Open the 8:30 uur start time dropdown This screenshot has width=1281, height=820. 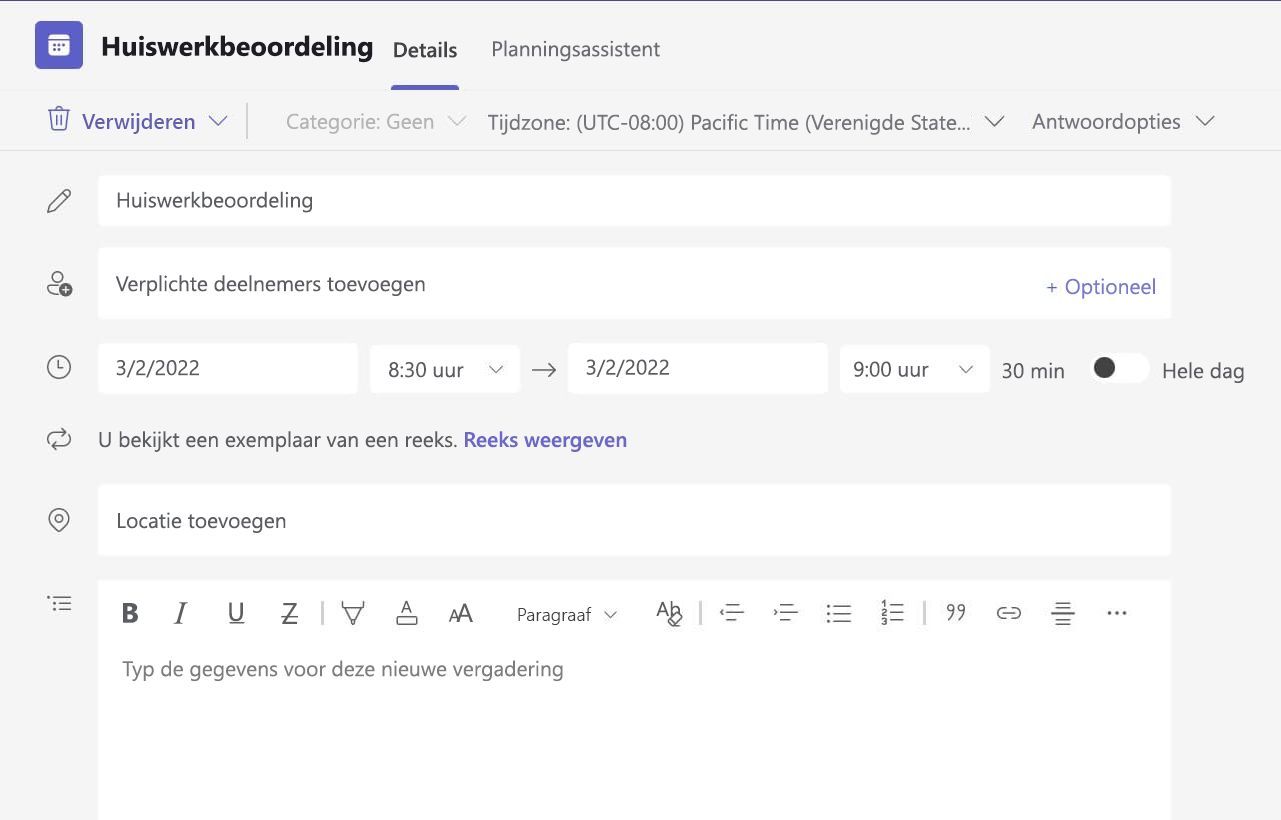(445, 369)
